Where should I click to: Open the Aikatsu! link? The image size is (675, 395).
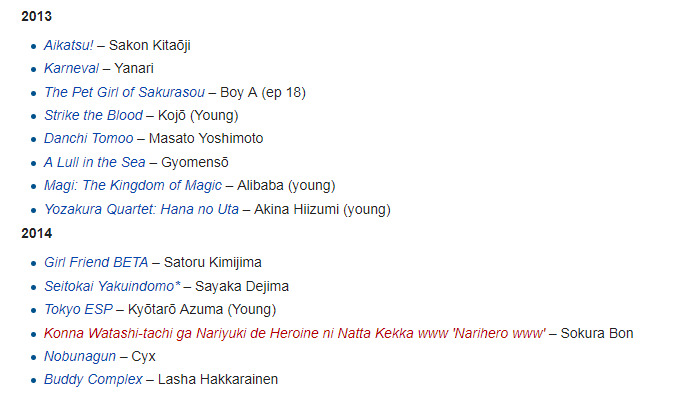(x=68, y=45)
